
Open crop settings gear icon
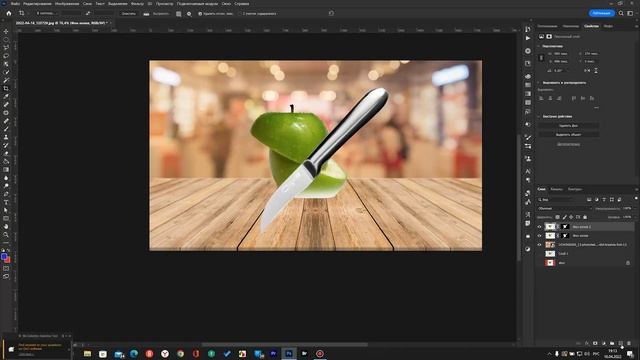click(x=189, y=14)
